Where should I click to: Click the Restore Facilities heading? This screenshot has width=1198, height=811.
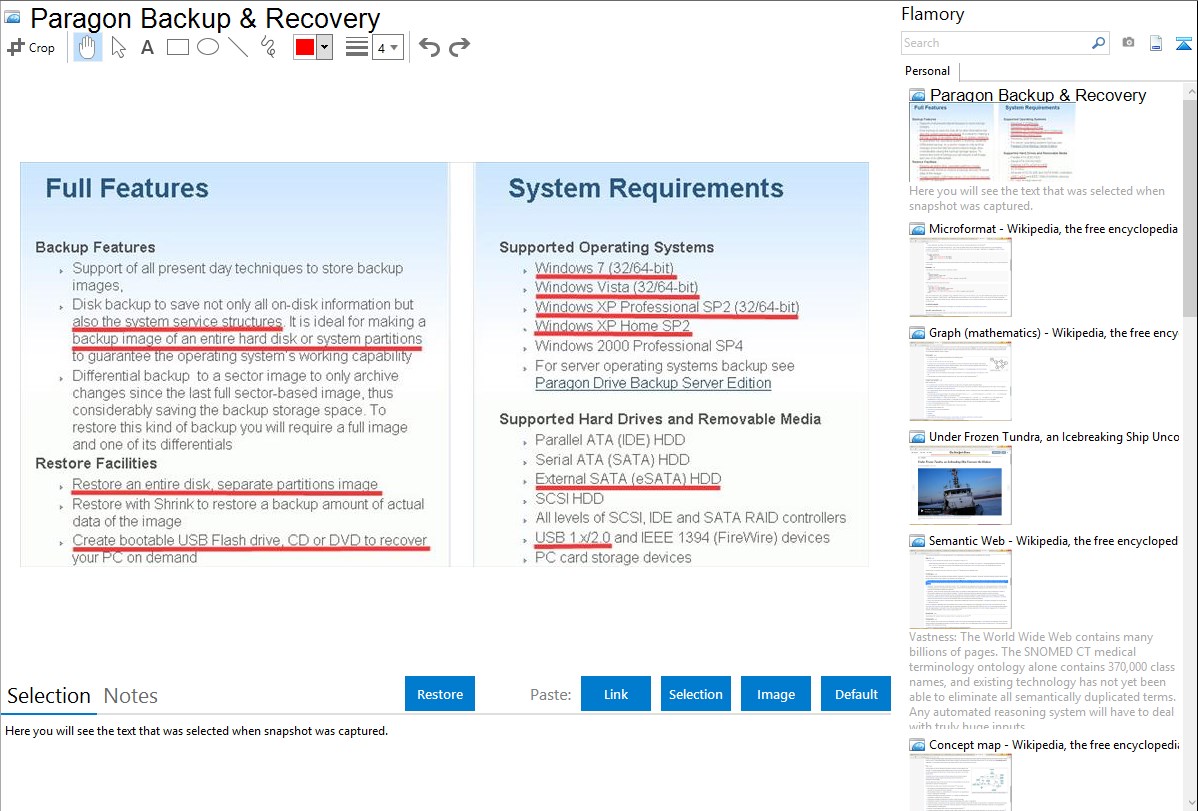click(x=96, y=463)
